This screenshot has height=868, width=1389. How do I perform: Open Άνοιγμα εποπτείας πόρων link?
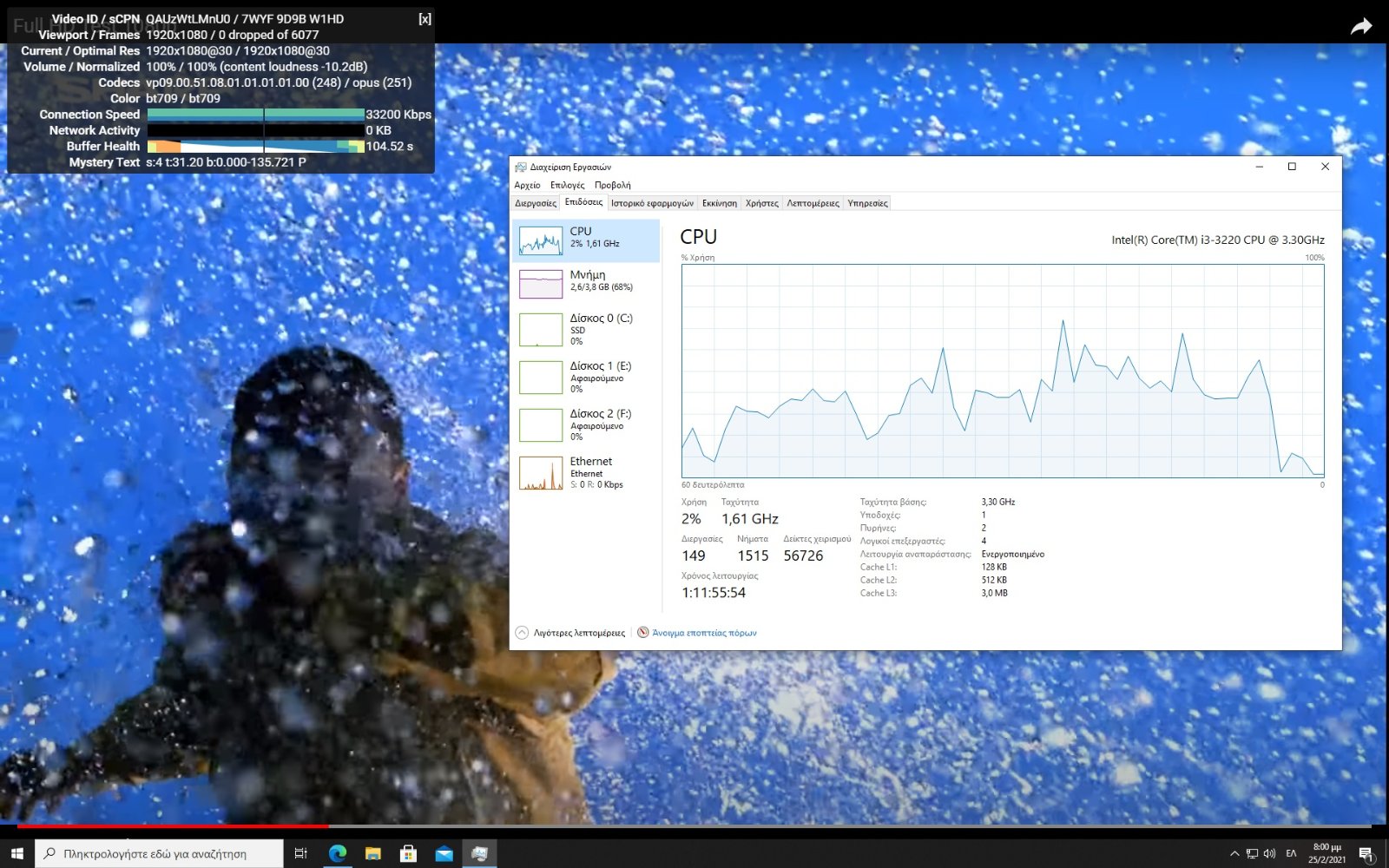click(704, 633)
